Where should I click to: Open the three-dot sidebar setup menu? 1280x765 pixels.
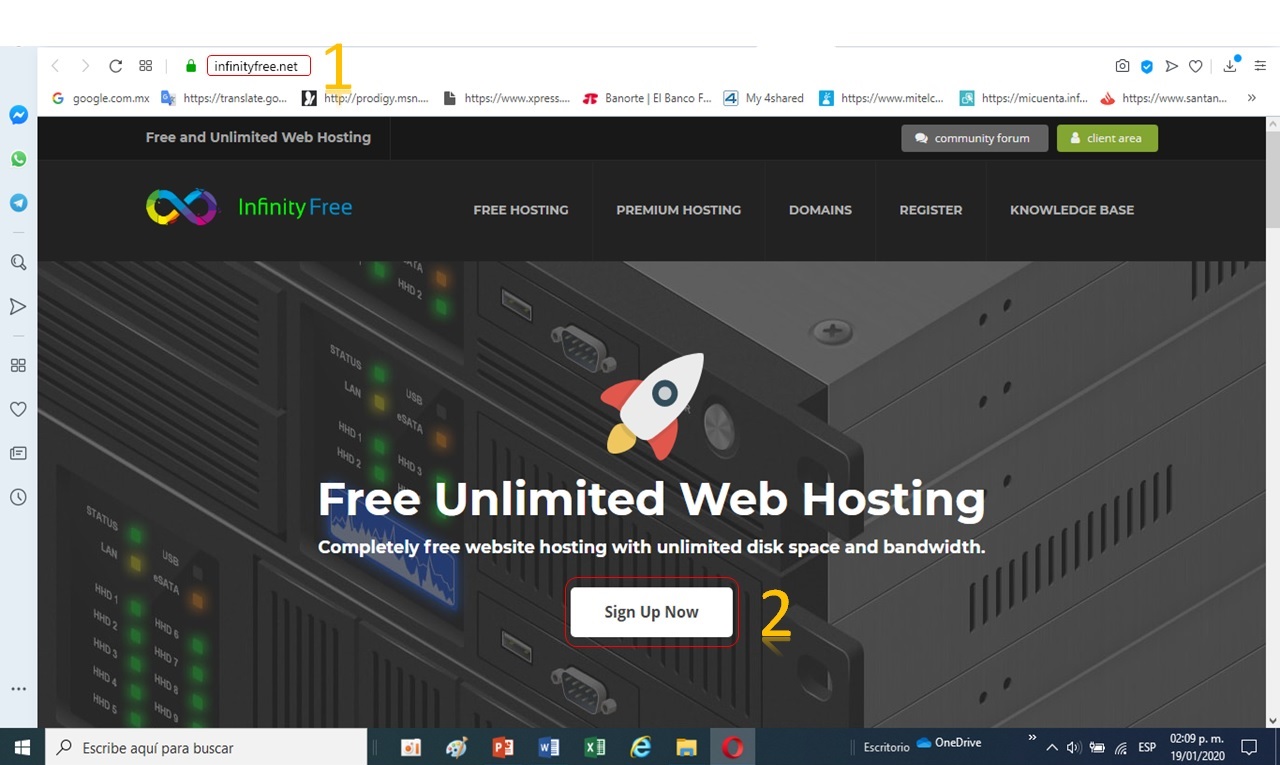(x=18, y=689)
